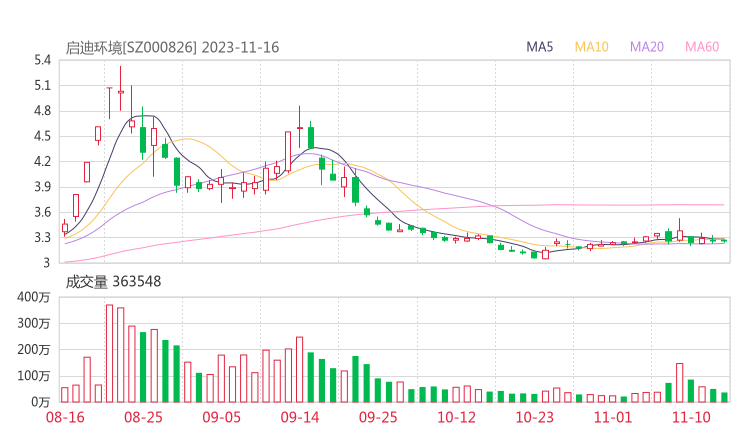Click the tallest red volume bar
The width and height of the screenshot is (740, 440).
pyautogui.click(x=109, y=354)
